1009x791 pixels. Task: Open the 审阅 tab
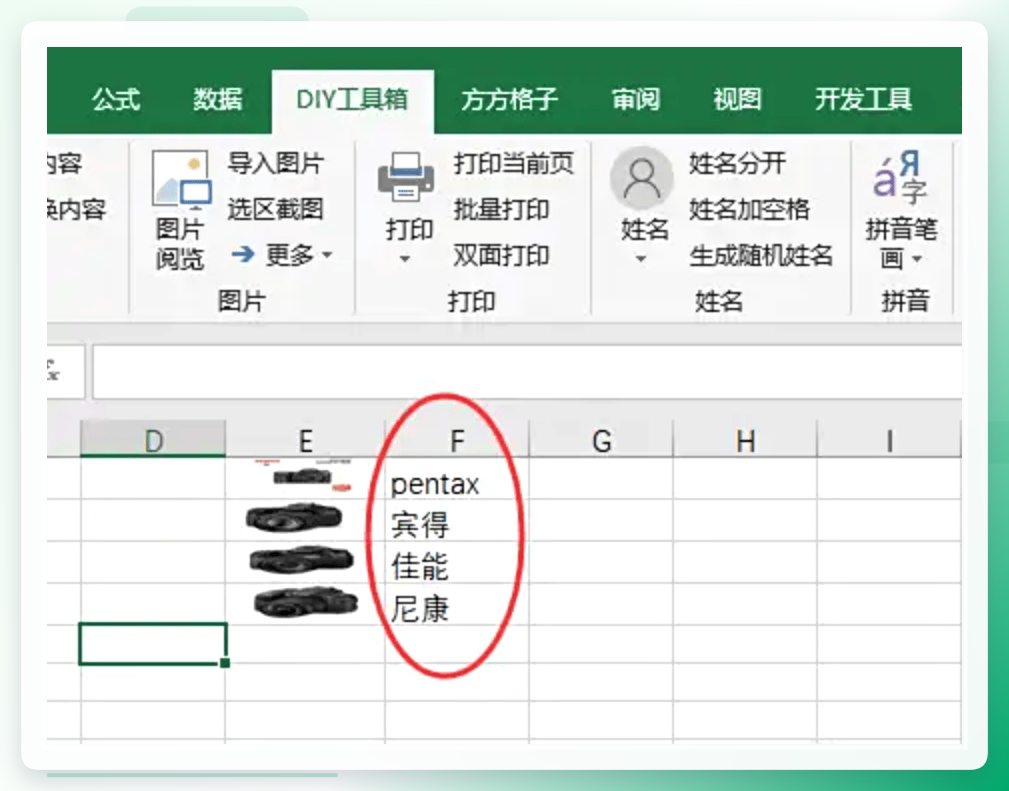click(636, 100)
